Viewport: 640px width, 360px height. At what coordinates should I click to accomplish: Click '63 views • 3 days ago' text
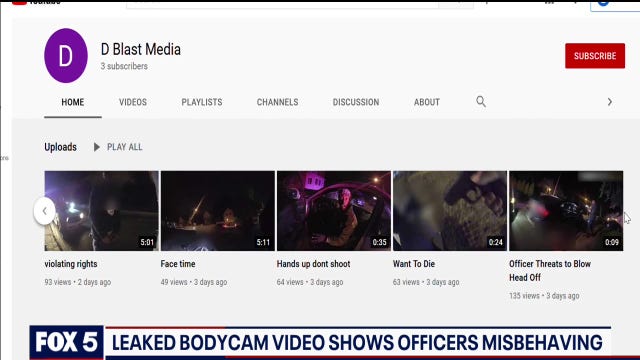[x=426, y=282]
